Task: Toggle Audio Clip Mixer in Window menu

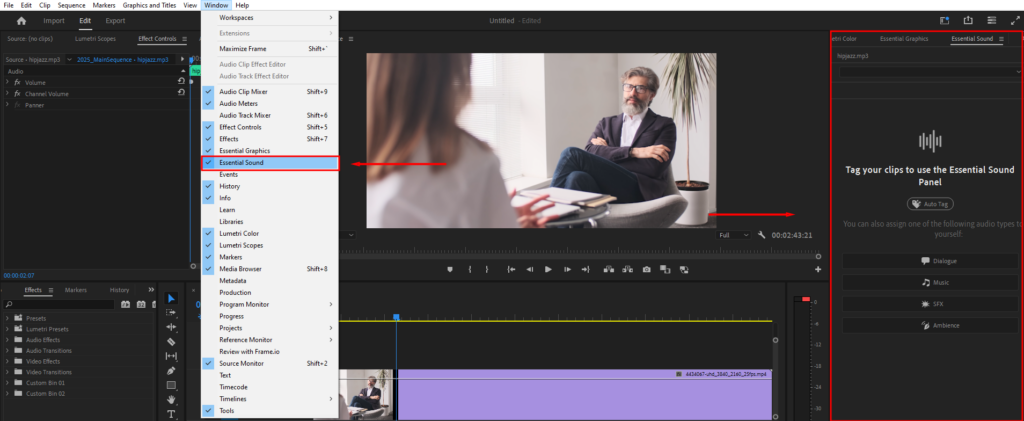Action: coord(270,91)
